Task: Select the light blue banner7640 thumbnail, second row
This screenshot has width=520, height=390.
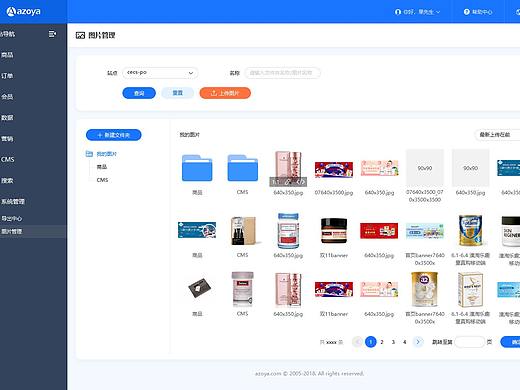Action: coord(425,231)
